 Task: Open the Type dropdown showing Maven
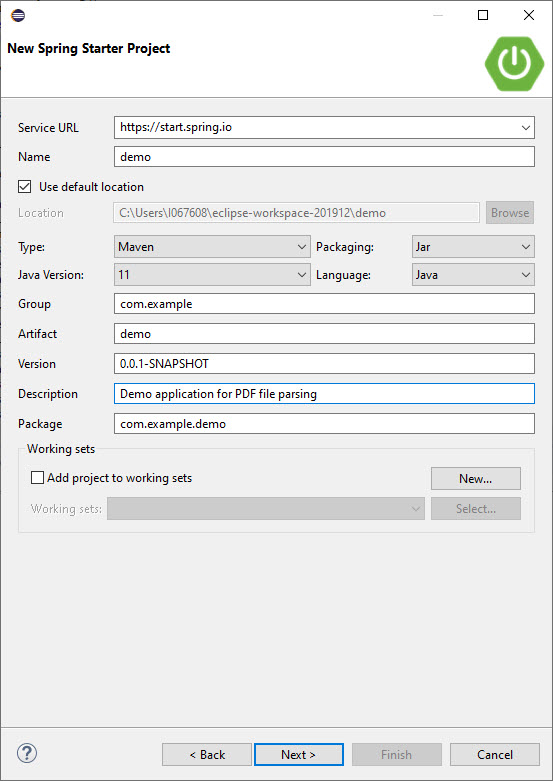pos(212,247)
